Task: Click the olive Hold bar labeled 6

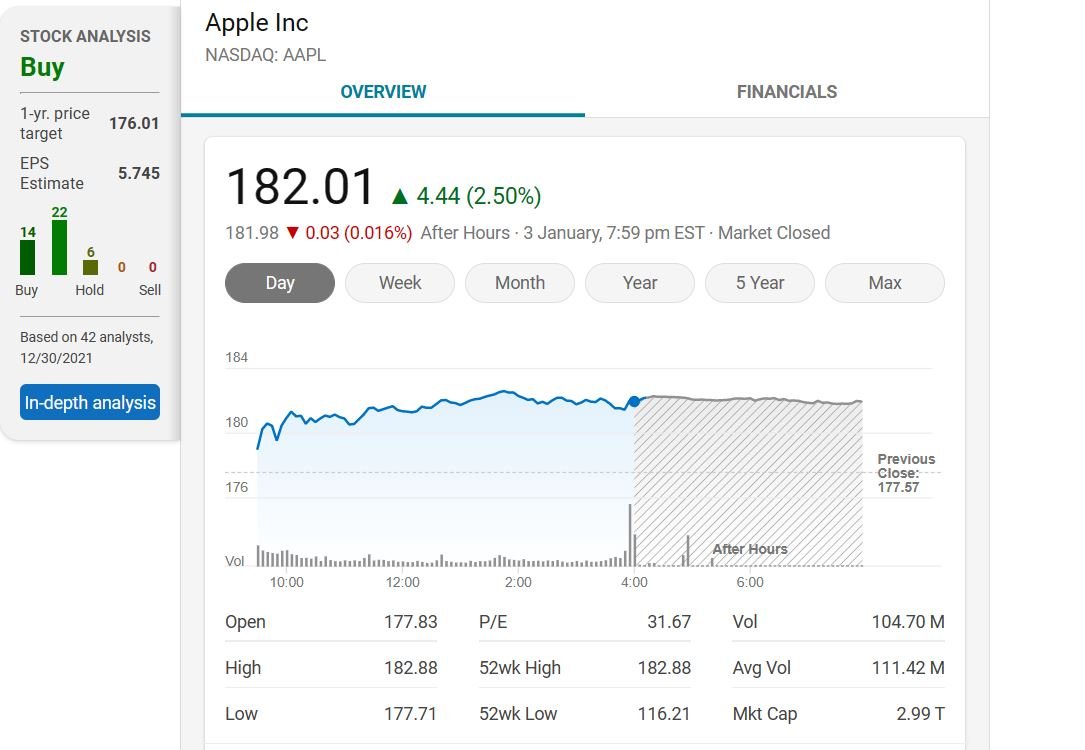Action: point(90,267)
